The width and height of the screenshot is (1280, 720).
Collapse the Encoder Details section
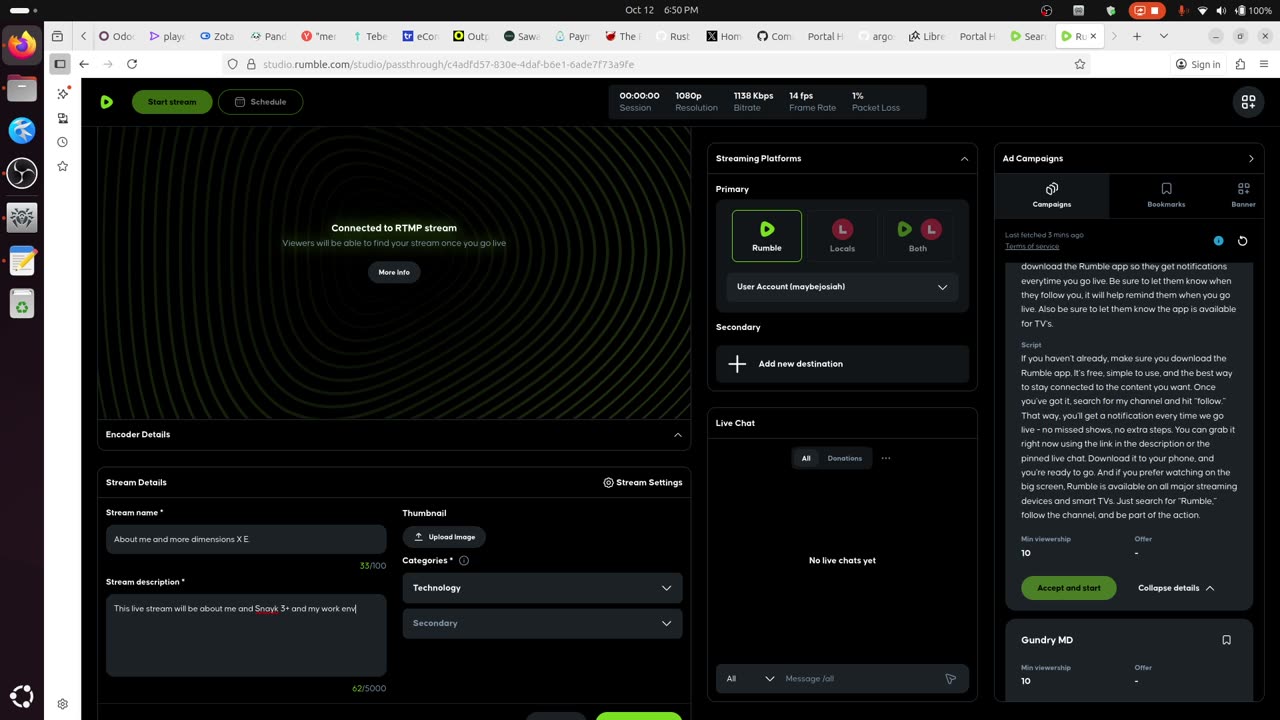678,435
